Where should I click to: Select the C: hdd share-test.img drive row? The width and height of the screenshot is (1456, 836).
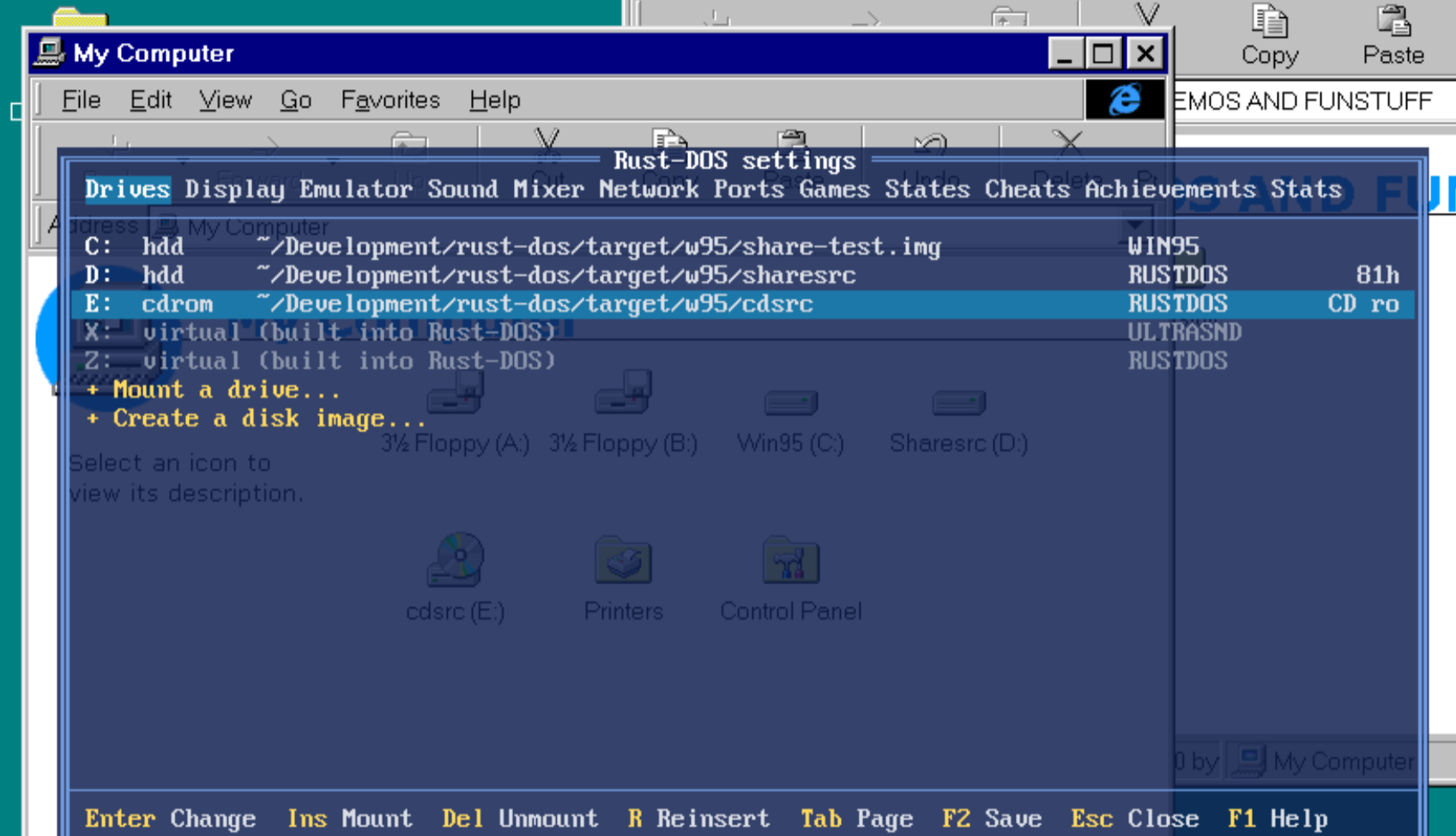(742, 247)
